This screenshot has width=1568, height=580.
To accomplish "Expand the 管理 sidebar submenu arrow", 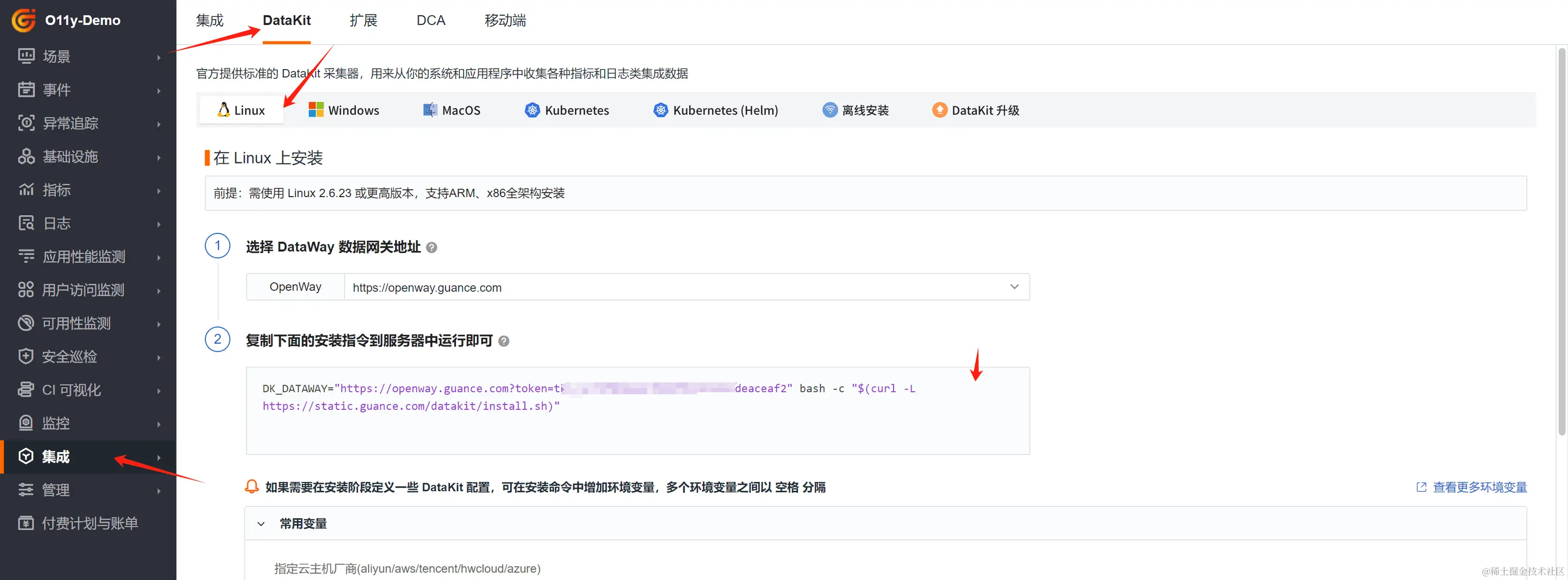I will 159,490.
